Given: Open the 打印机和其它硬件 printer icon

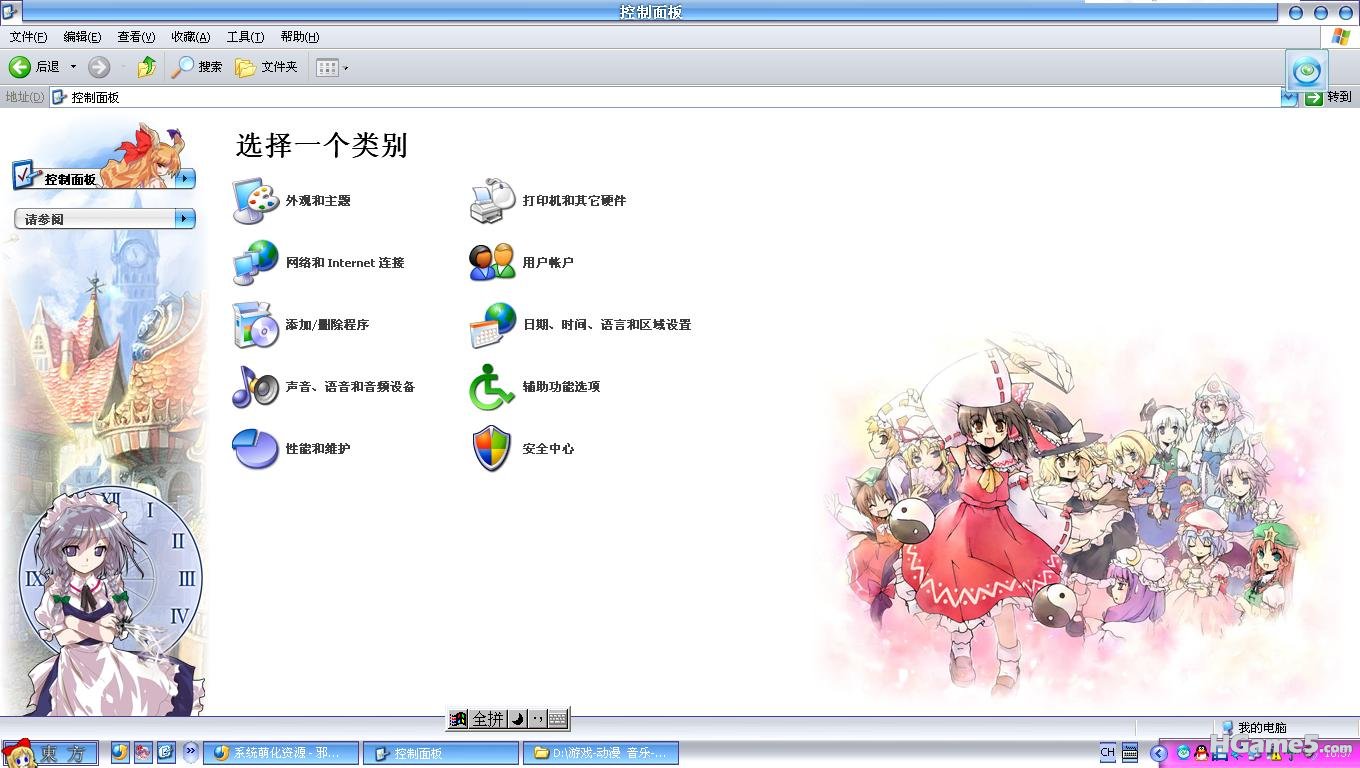Looking at the screenshot, I should 493,201.
